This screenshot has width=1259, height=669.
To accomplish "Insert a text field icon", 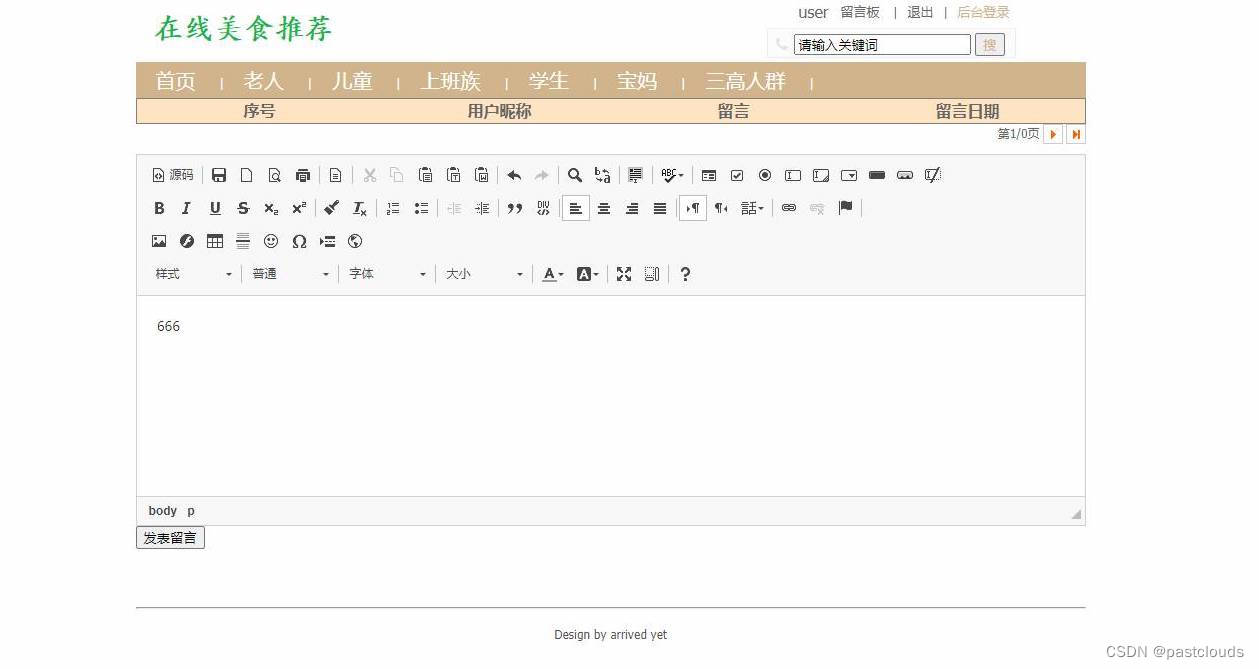I will tap(793, 175).
